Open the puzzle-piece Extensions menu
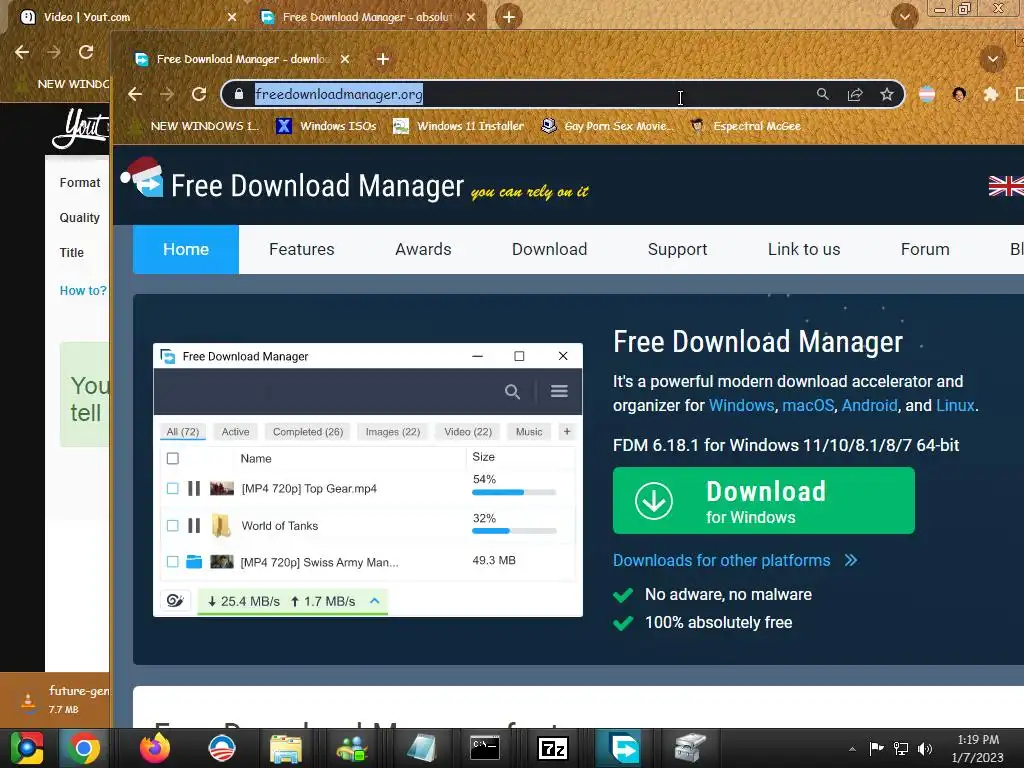 (991, 95)
